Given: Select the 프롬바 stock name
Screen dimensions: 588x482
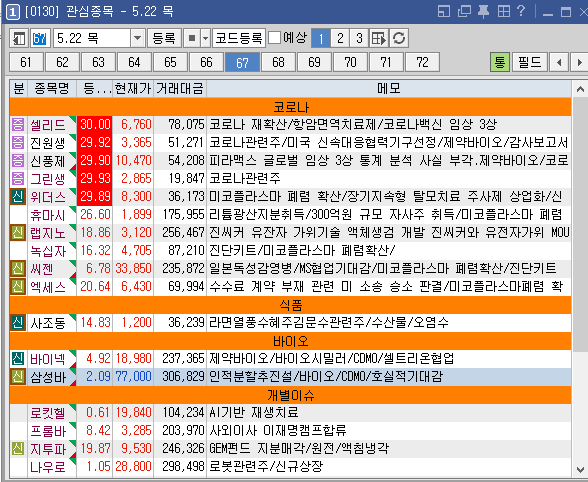Looking at the screenshot, I should point(48,431).
